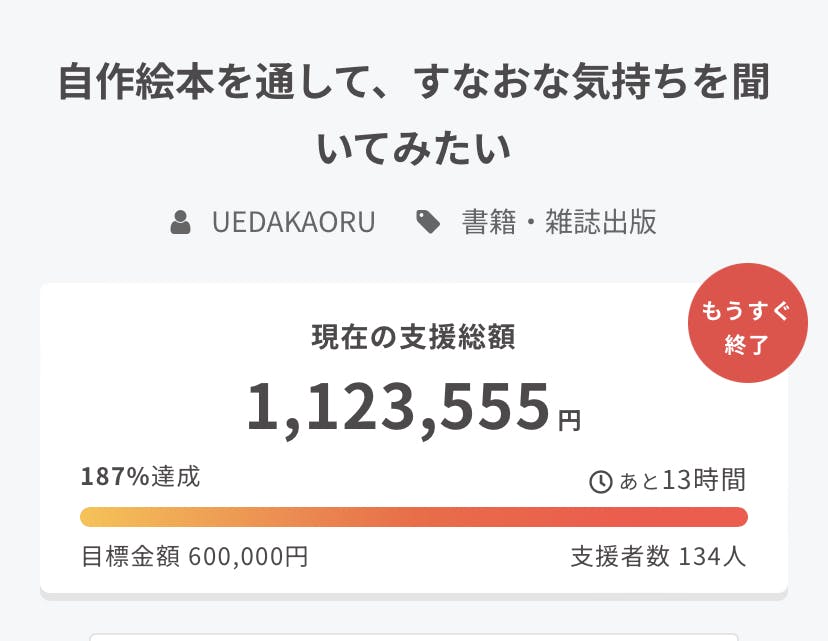Click the 600,000円 goal value
This screenshot has height=641, width=828.
coord(248,556)
